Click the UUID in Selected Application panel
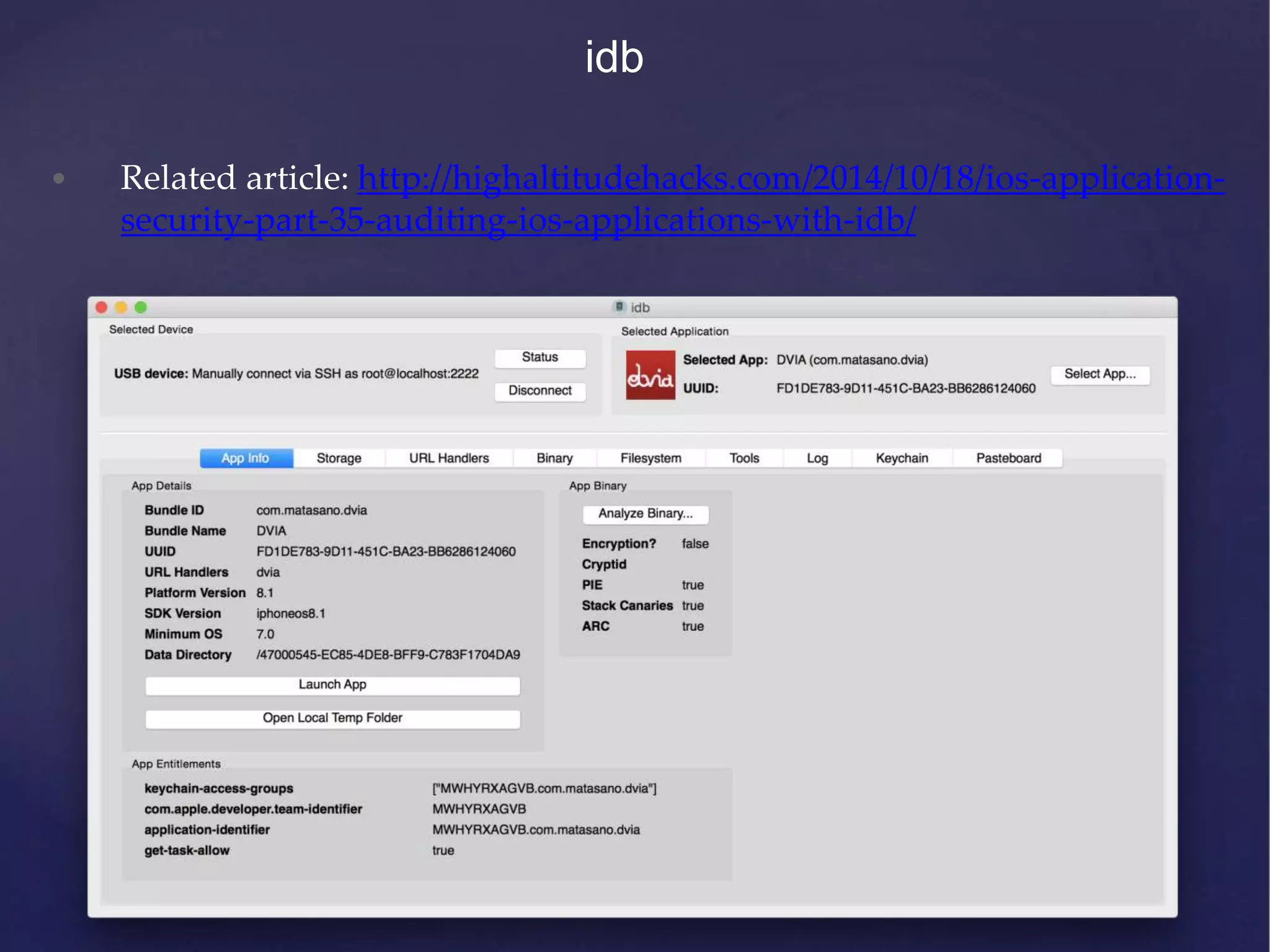The width and height of the screenshot is (1270, 952). pyautogui.click(x=906, y=389)
